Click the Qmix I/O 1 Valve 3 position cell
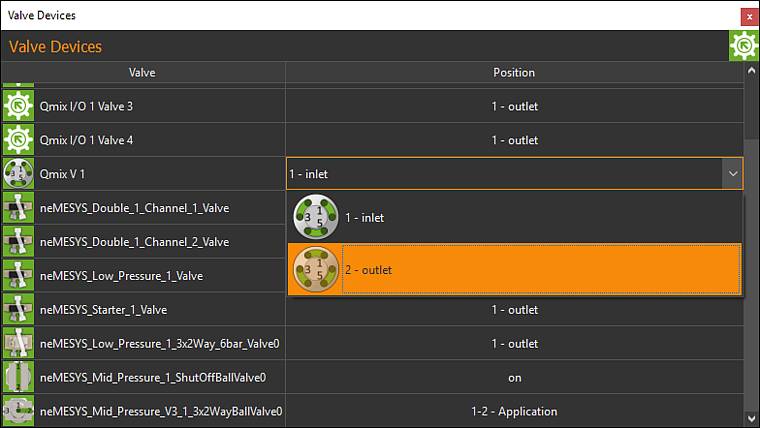 tap(514, 106)
